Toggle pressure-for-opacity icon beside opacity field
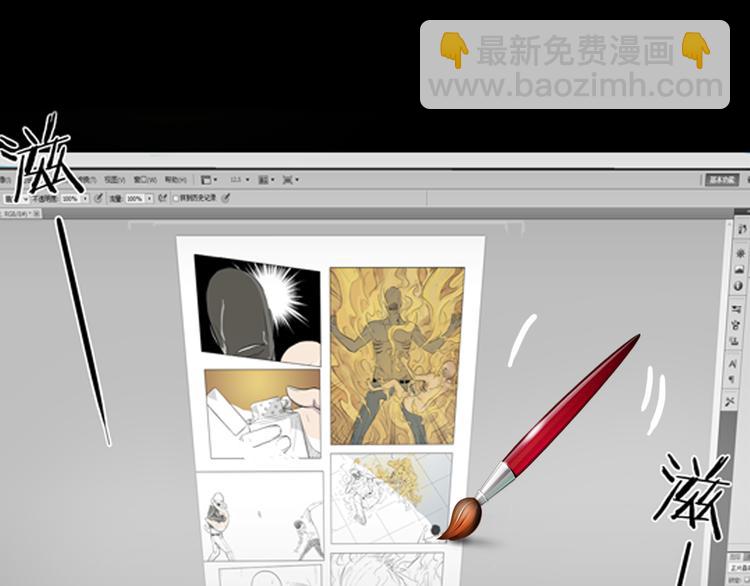 98,199
